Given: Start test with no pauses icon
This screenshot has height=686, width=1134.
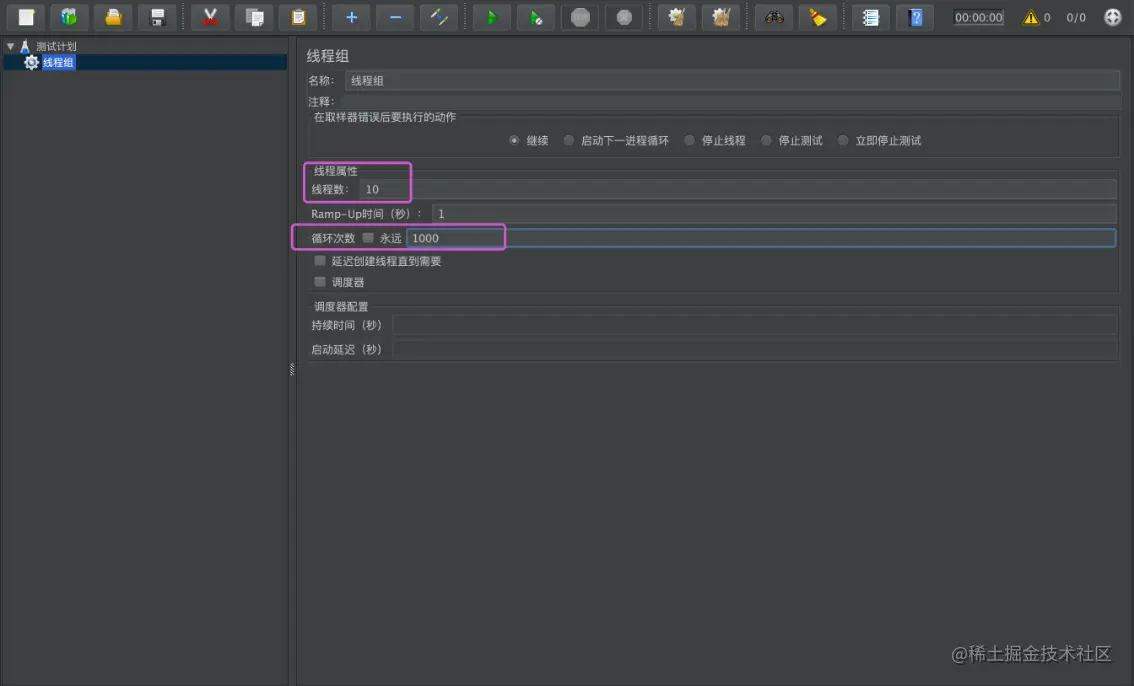Looking at the screenshot, I should (x=536, y=17).
